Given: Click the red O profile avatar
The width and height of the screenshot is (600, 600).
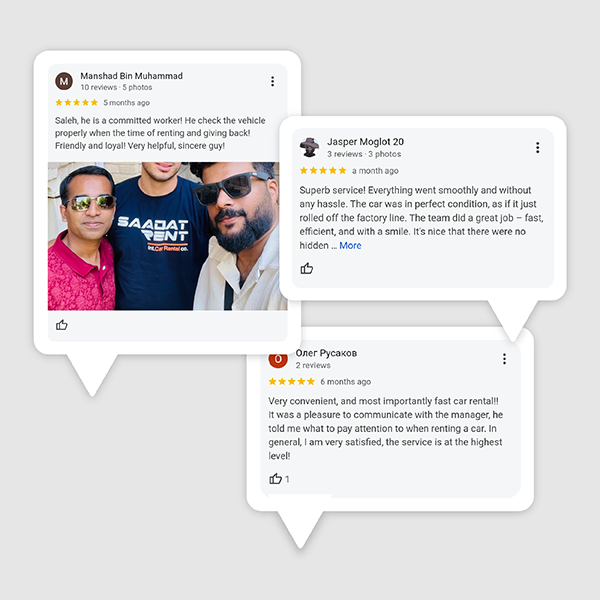Looking at the screenshot, I should pos(278,359).
